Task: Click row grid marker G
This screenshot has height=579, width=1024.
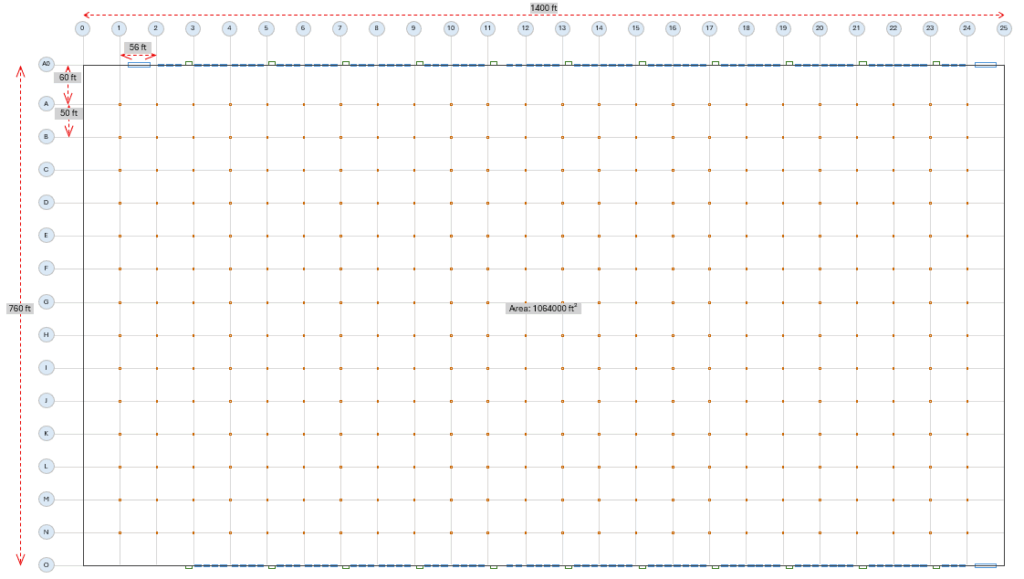Action: pos(45,301)
